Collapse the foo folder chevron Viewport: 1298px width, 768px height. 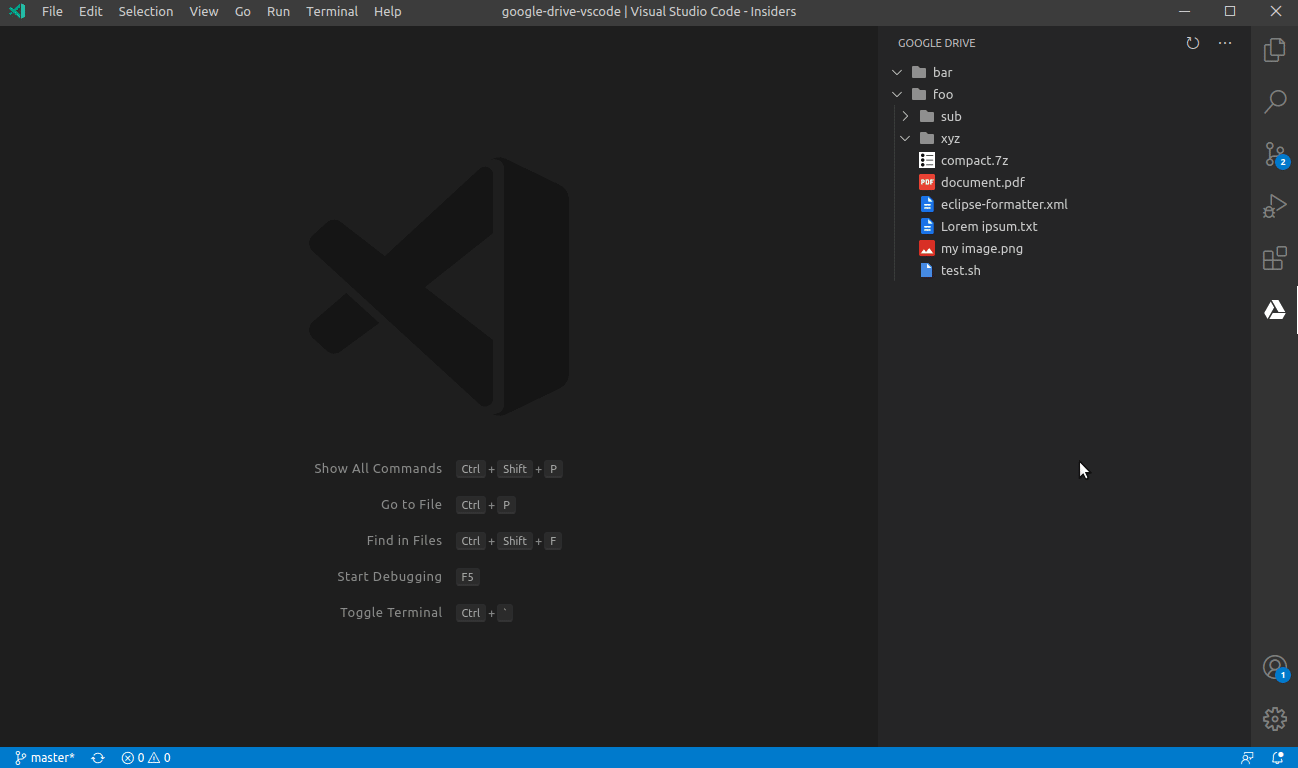(897, 94)
